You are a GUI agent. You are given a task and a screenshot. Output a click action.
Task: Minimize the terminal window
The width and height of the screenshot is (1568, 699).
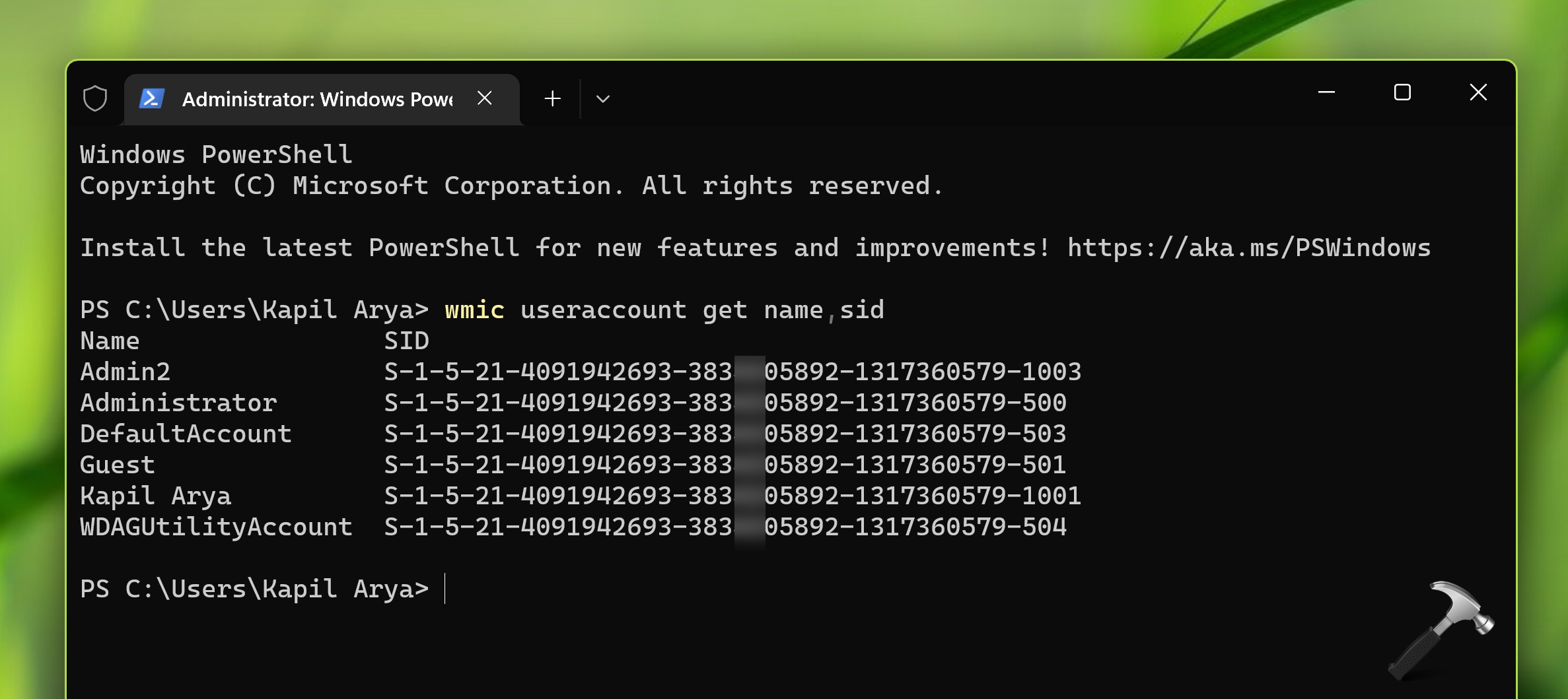(1326, 92)
